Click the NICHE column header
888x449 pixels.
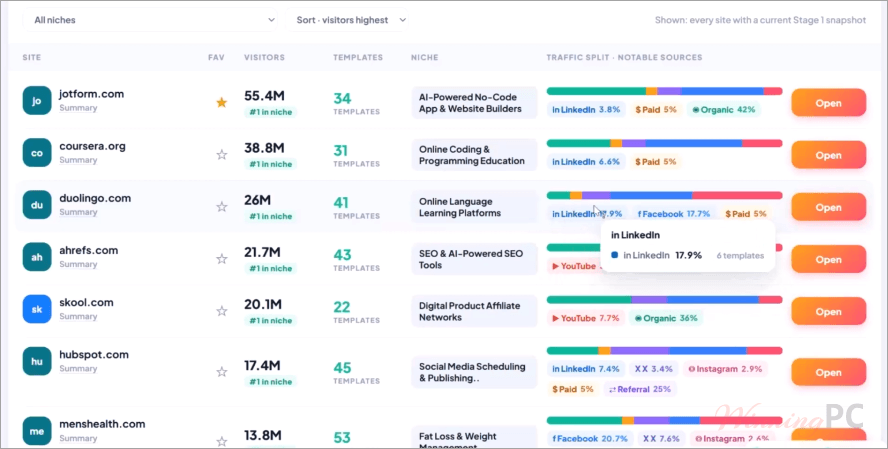(x=425, y=58)
